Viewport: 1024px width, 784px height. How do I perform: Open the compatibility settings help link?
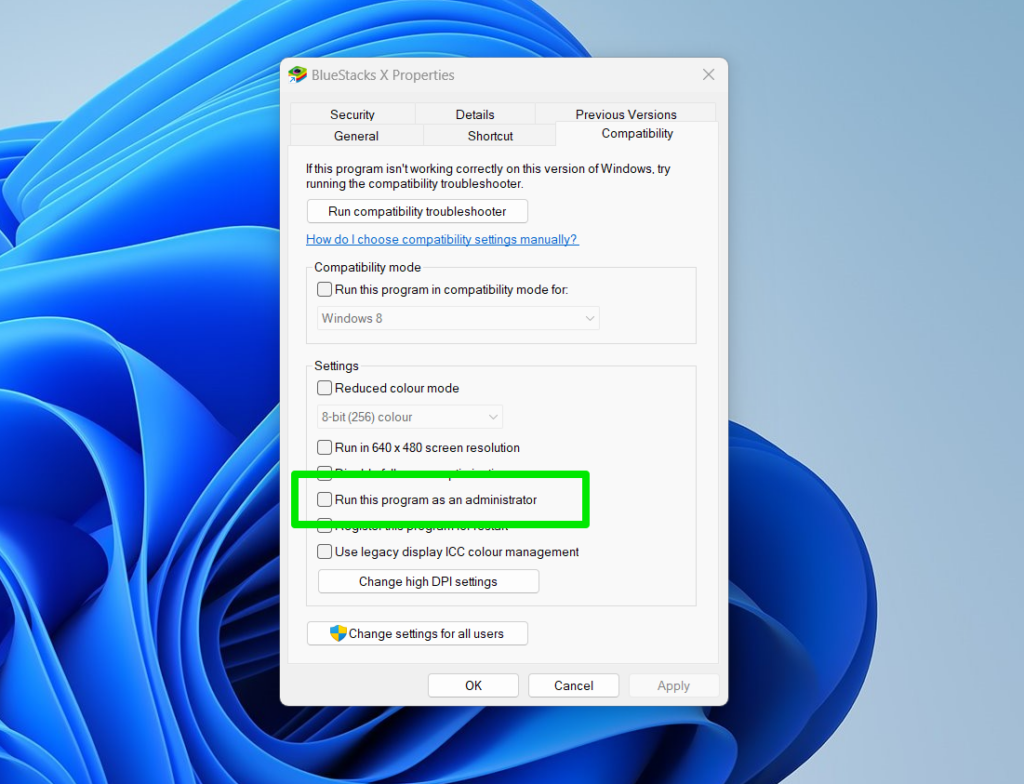click(441, 239)
